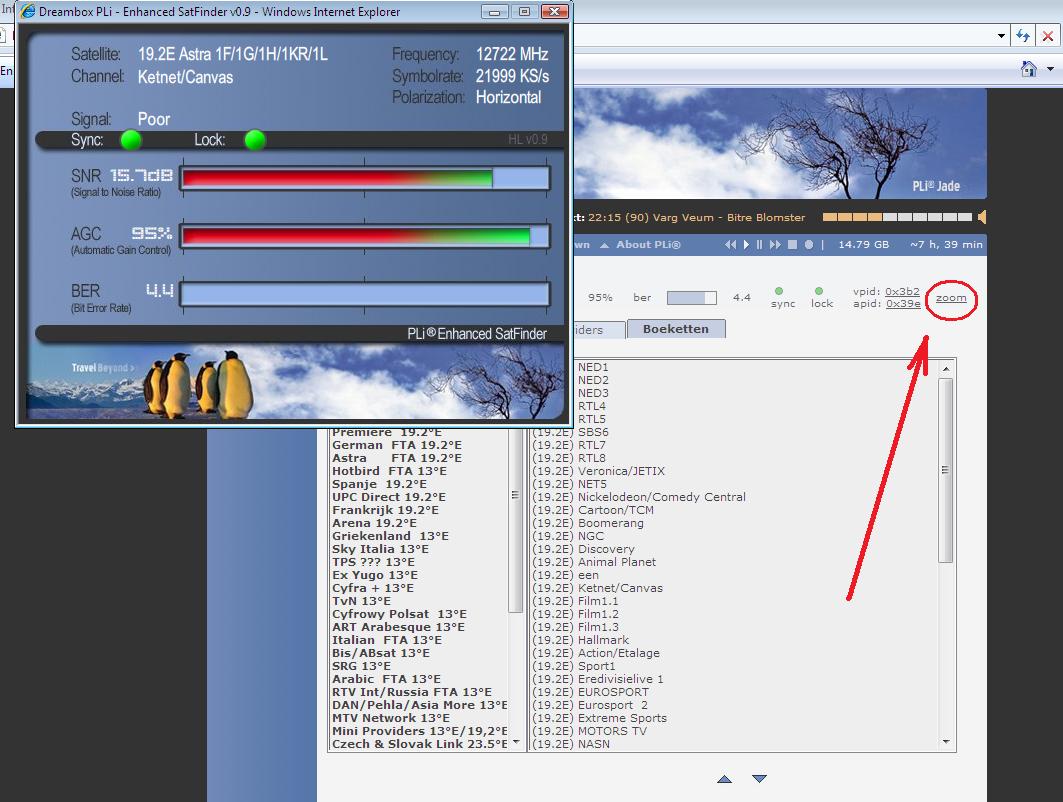Screen dimensions: 1063x802
Task: Click the zoom link
Action: point(951,298)
